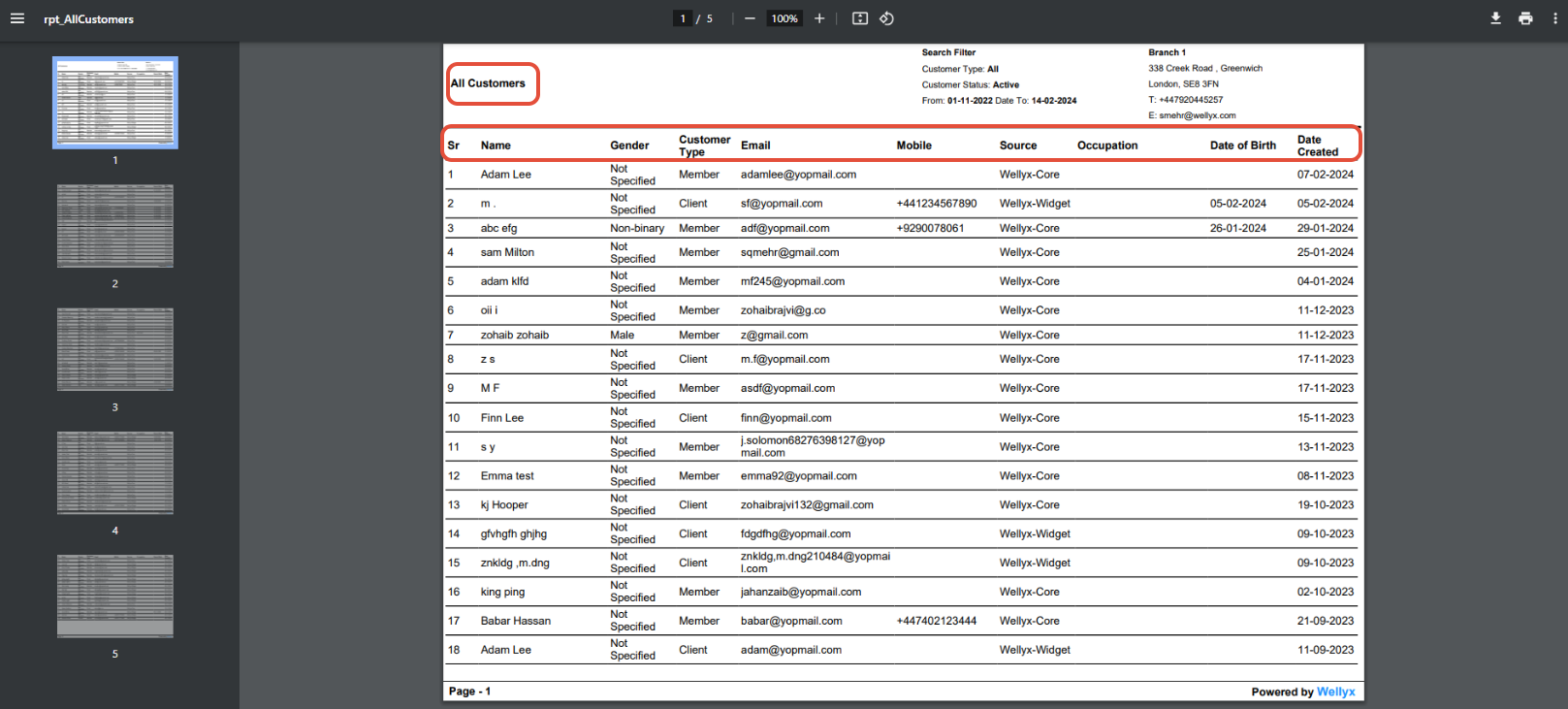The width and height of the screenshot is (1568, 709).
Task: Click the Page - 1 footer label
Action: click(x=470, y=692)
